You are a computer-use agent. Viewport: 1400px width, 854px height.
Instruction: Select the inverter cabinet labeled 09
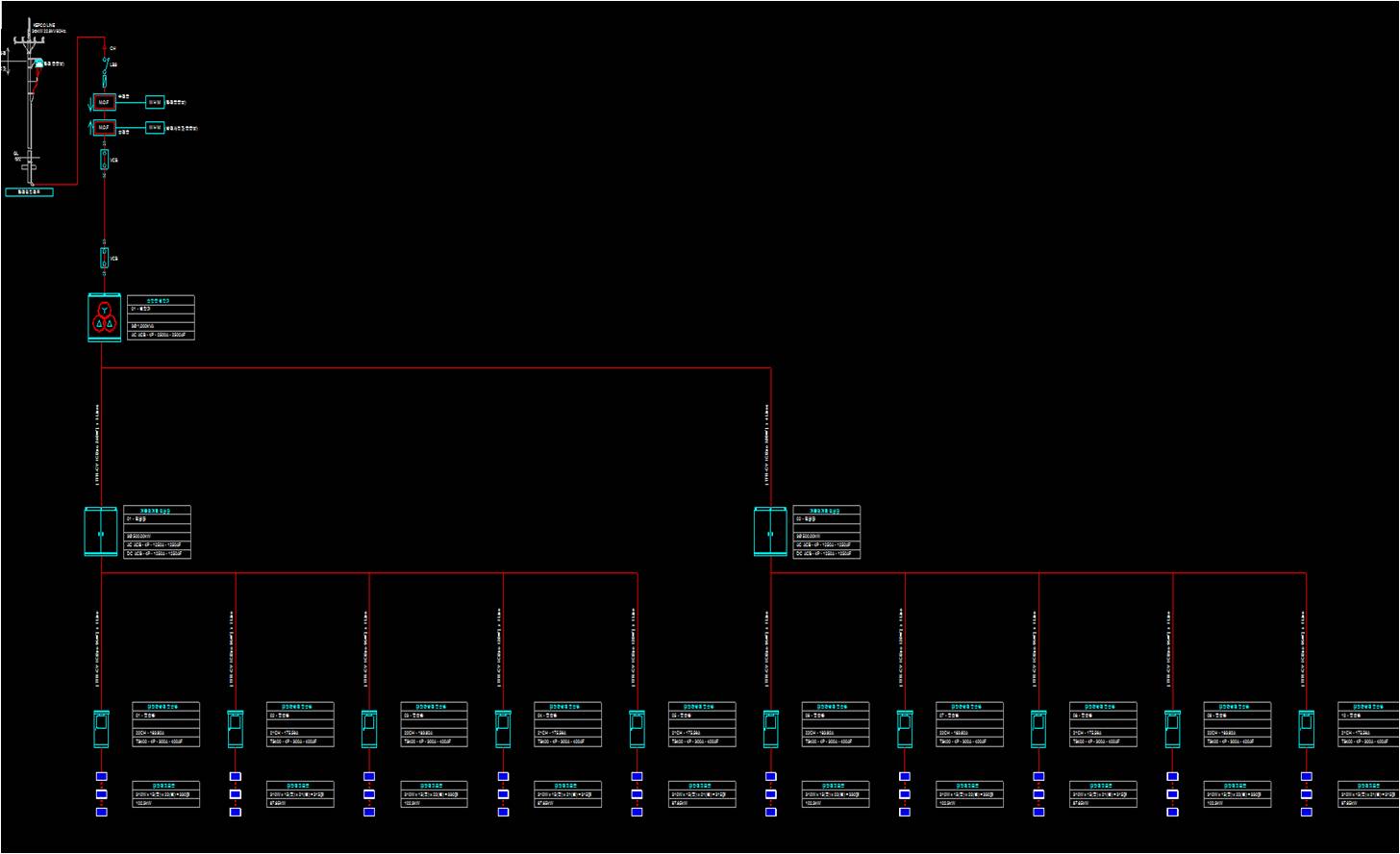click(x=1172, y=729)
